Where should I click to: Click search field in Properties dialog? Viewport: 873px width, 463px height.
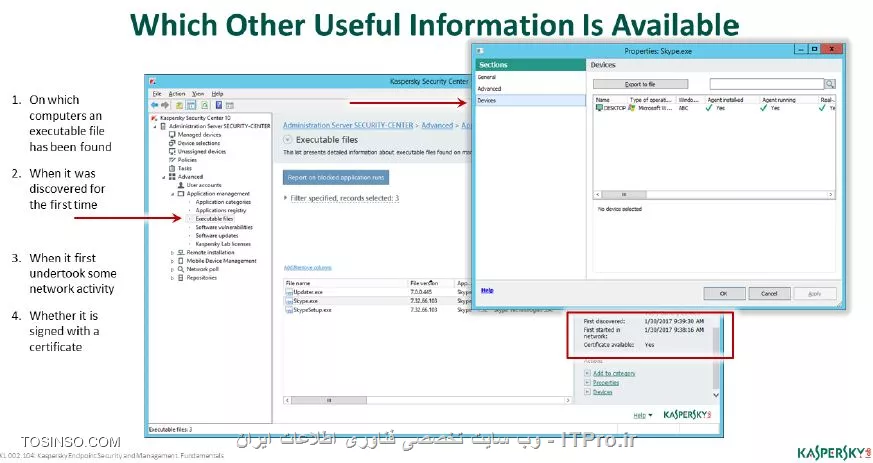click(767, 84)
